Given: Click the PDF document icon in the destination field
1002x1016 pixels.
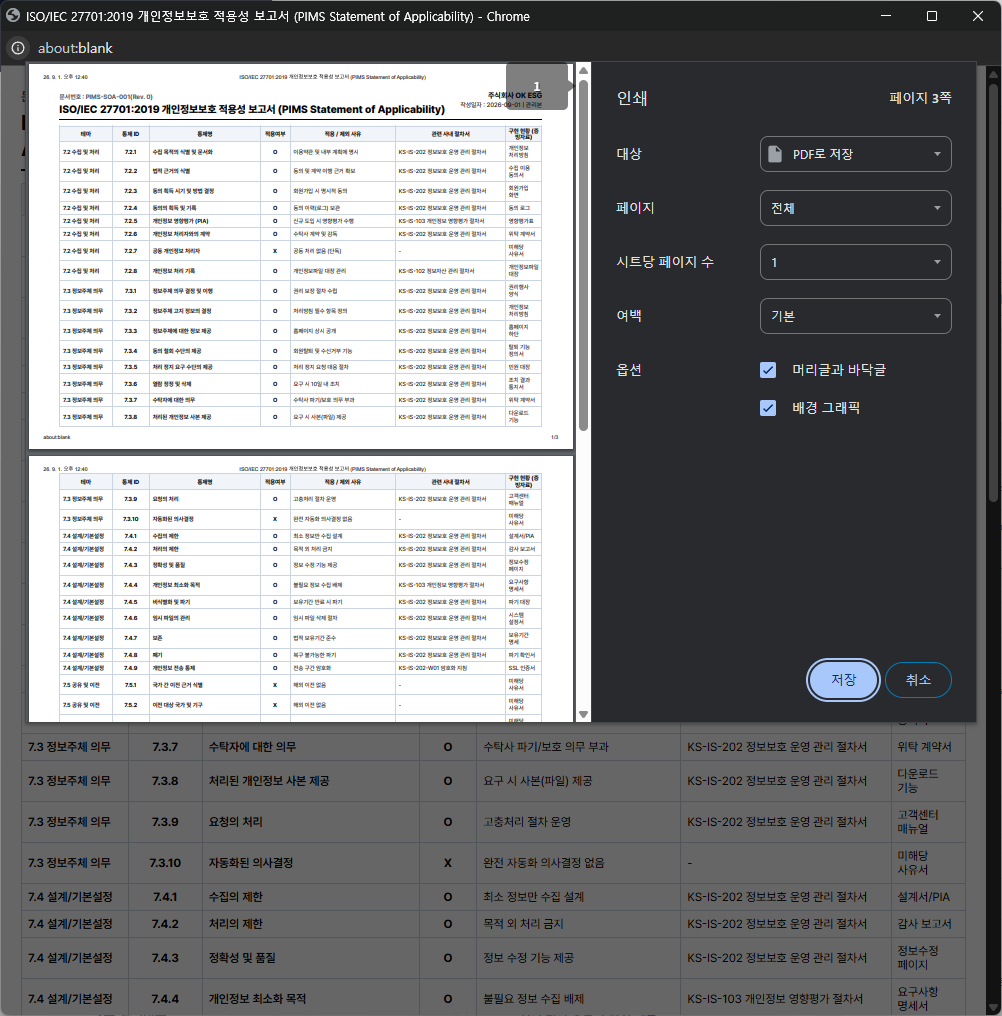Looking at the screenshot, I should (x=775, y=154).
